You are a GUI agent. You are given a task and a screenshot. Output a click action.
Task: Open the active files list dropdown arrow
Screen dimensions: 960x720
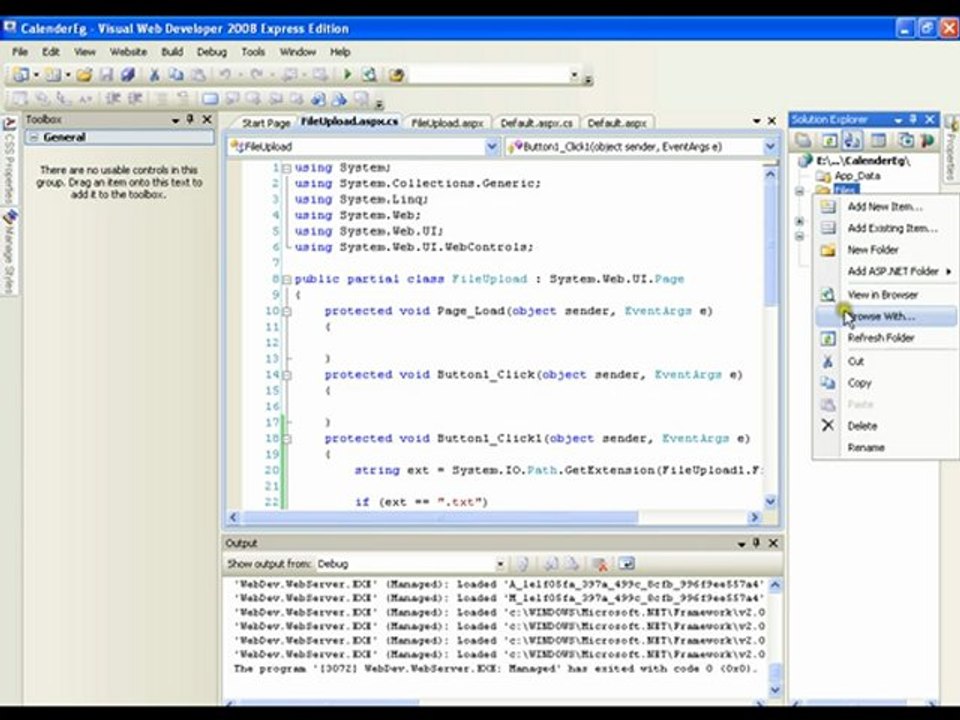[757, 121]
